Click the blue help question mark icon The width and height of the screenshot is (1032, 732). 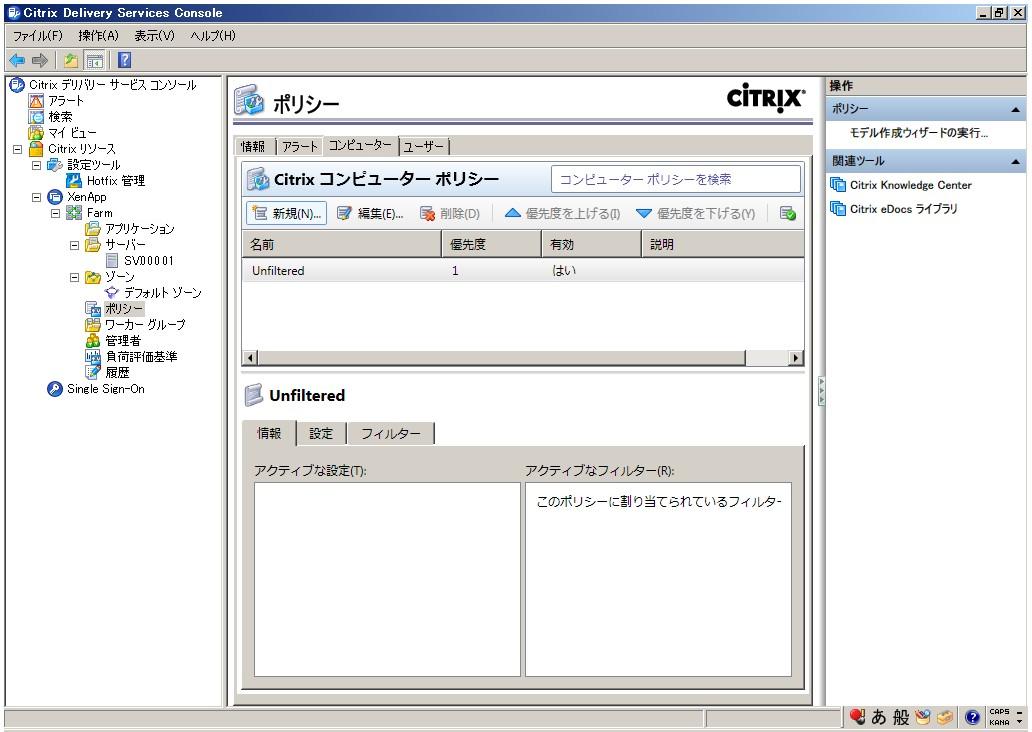(124, 60)
